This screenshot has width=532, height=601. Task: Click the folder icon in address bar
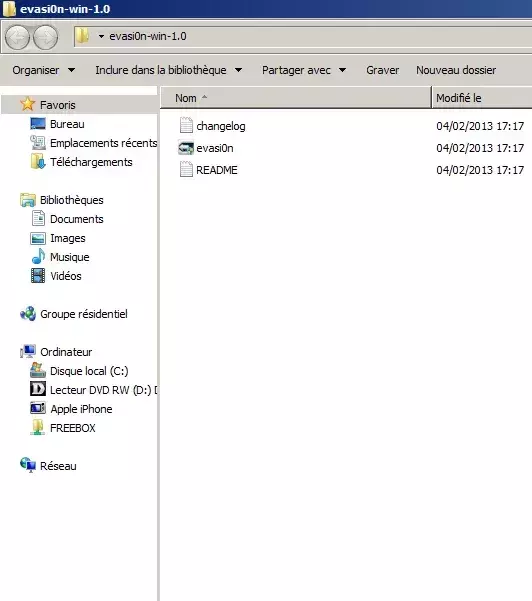(82, 36)
